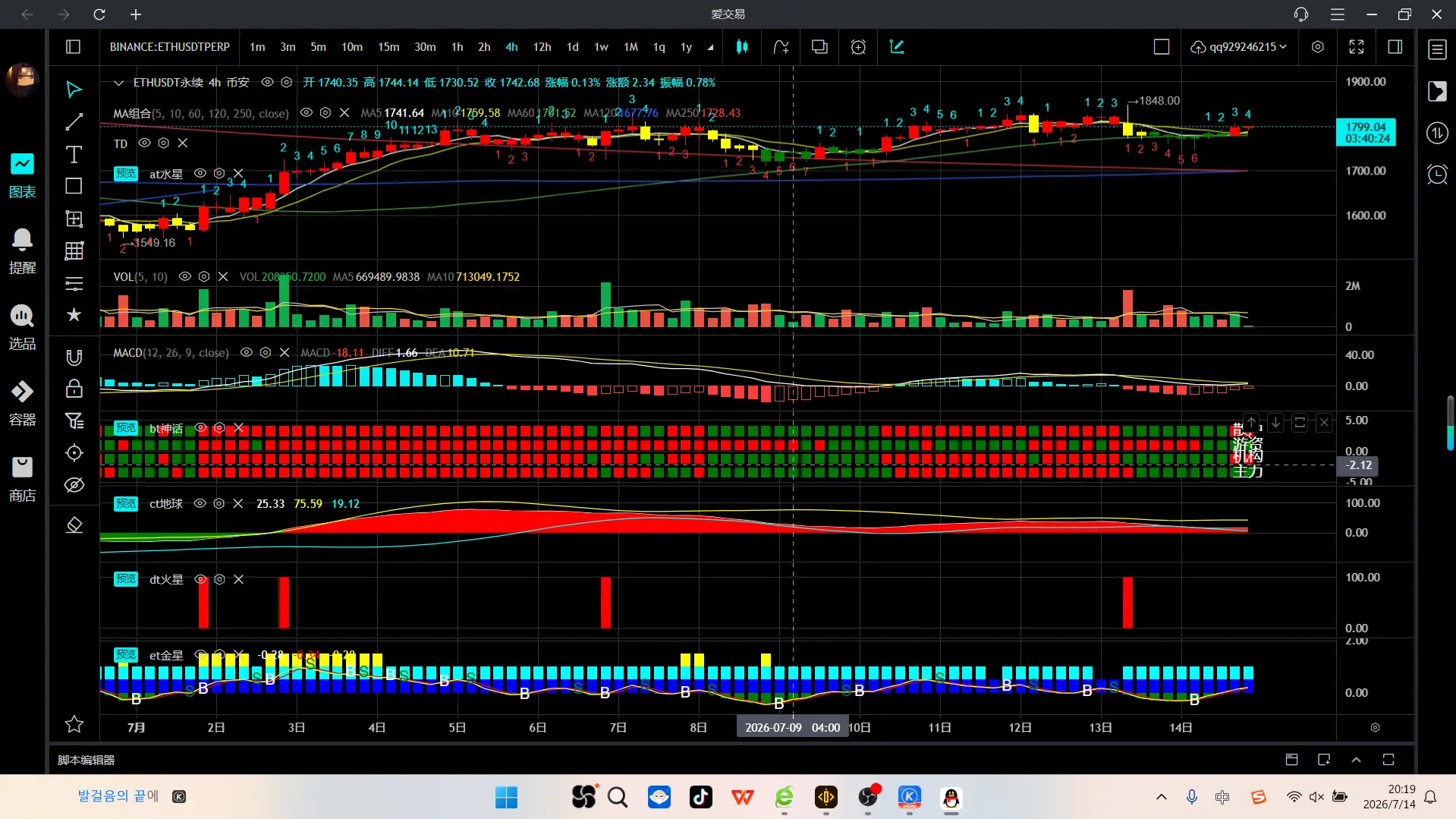
Task: Toggle visibility of VOL indicator
Action: point(185,276)
